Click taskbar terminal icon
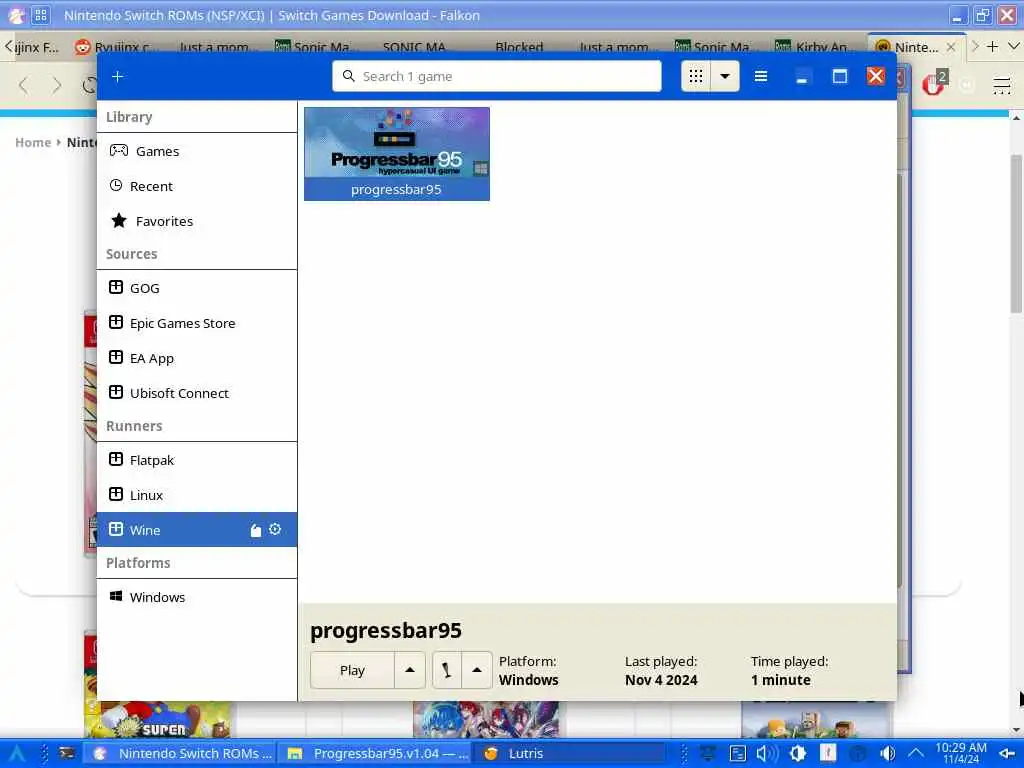The height and width of the screenshot is (768, 1024). point(67,753)
